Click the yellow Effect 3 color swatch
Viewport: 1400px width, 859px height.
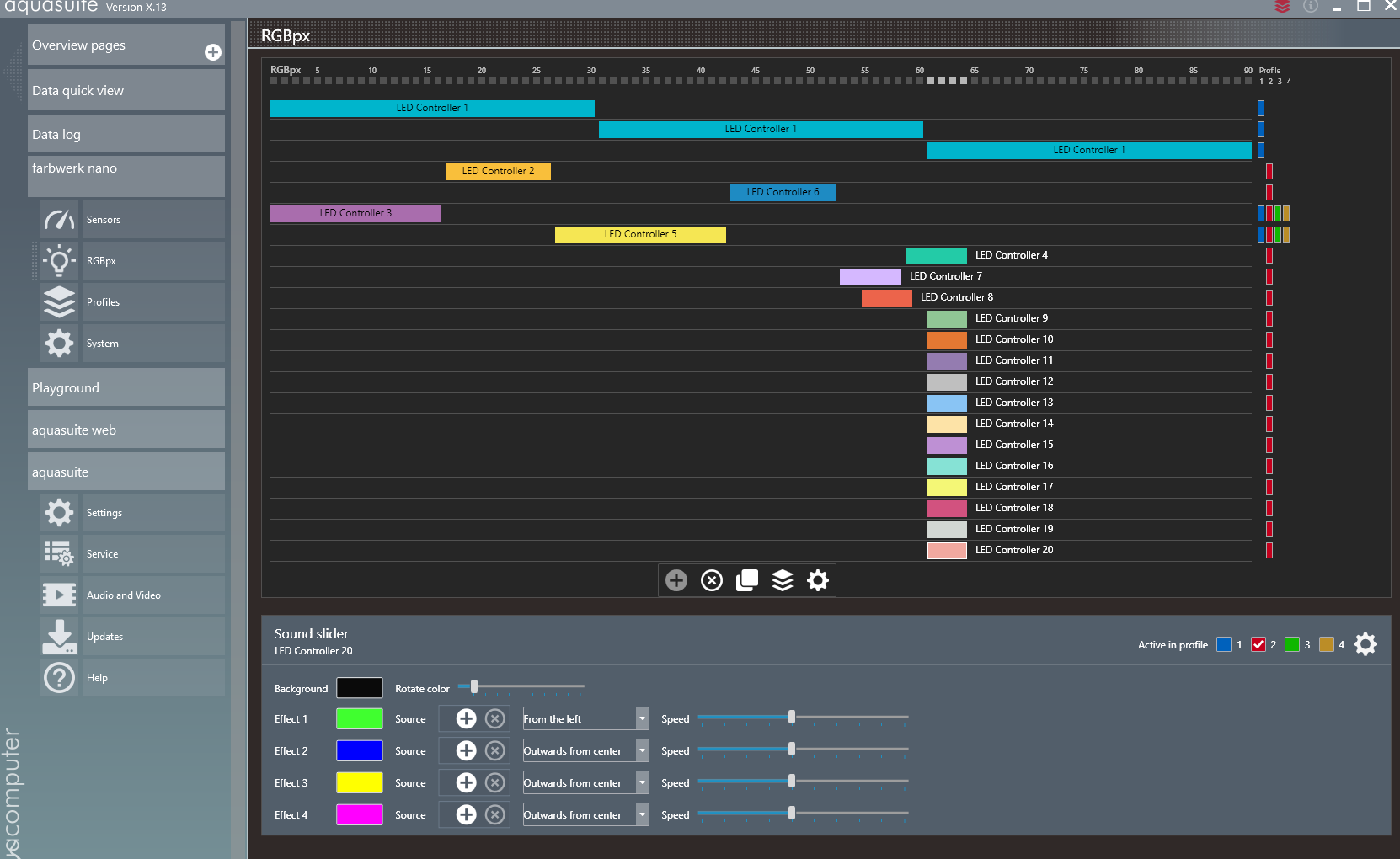(x=360, y=782)
